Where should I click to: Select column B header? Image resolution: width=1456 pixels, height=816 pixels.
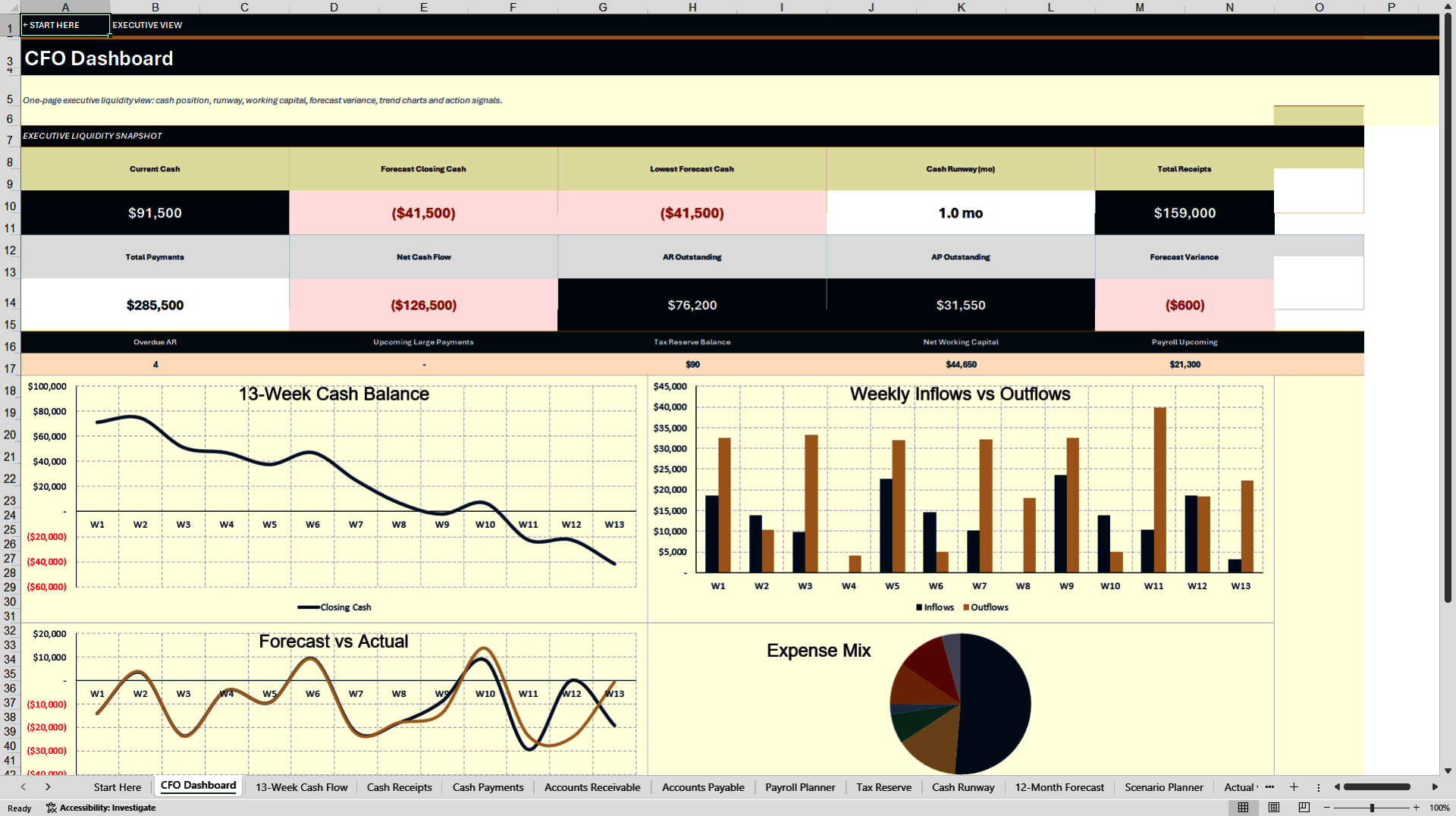[x=155, y=7]
